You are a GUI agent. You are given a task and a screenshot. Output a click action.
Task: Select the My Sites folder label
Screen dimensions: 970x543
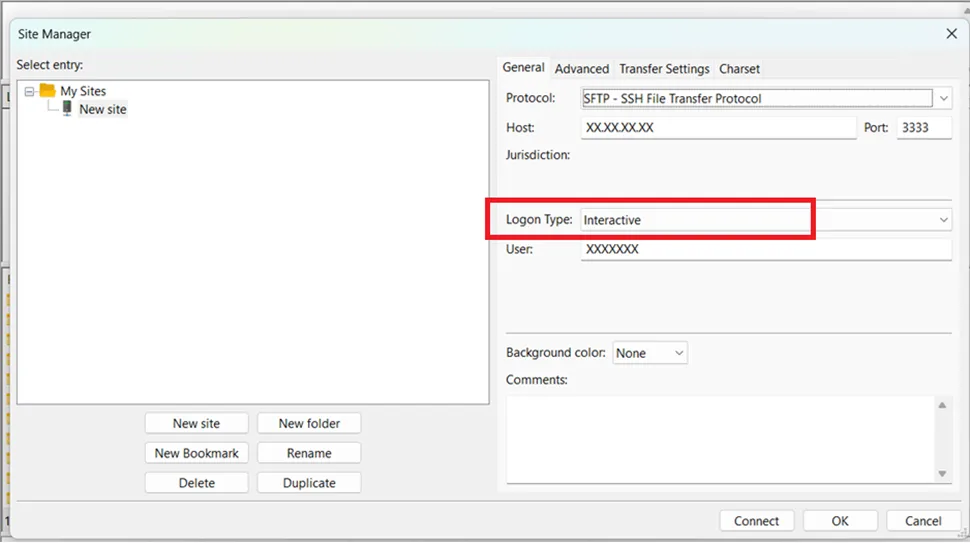coord(83,91)
